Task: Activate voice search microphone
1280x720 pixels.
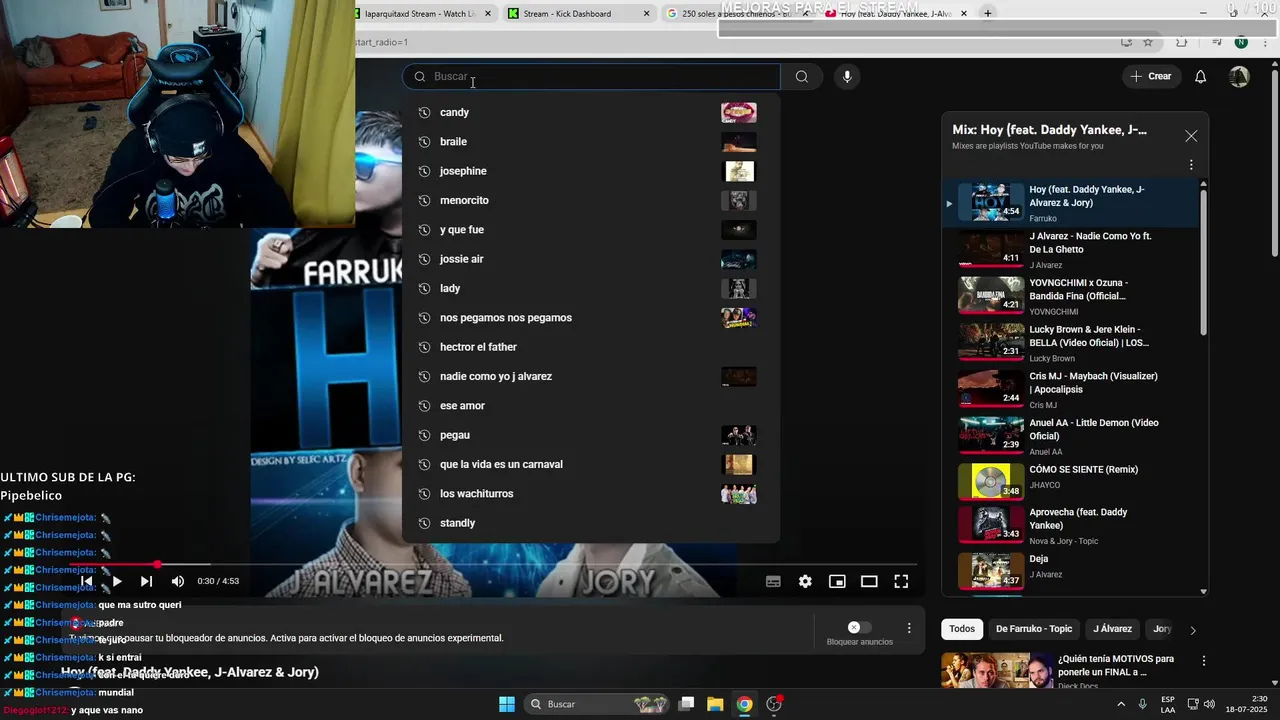Action: pyautogui.click(x=847, y=77)
